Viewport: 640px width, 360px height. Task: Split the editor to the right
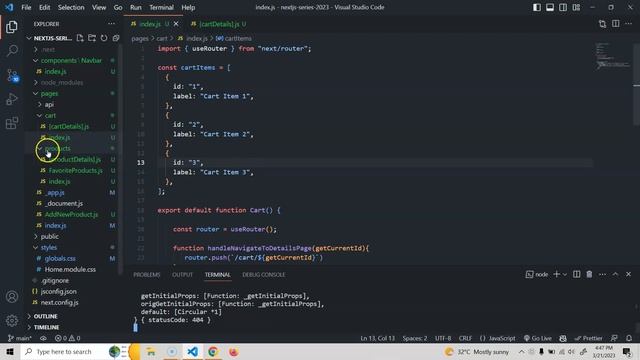pos(616,24)
